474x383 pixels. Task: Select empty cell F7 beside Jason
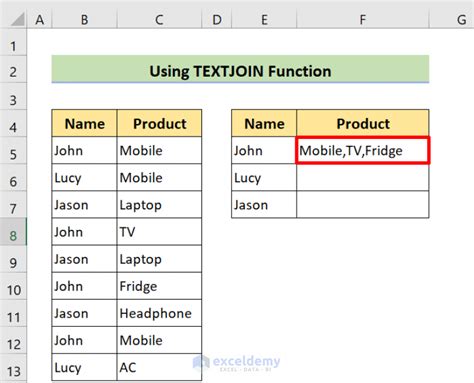coord(363,205)
